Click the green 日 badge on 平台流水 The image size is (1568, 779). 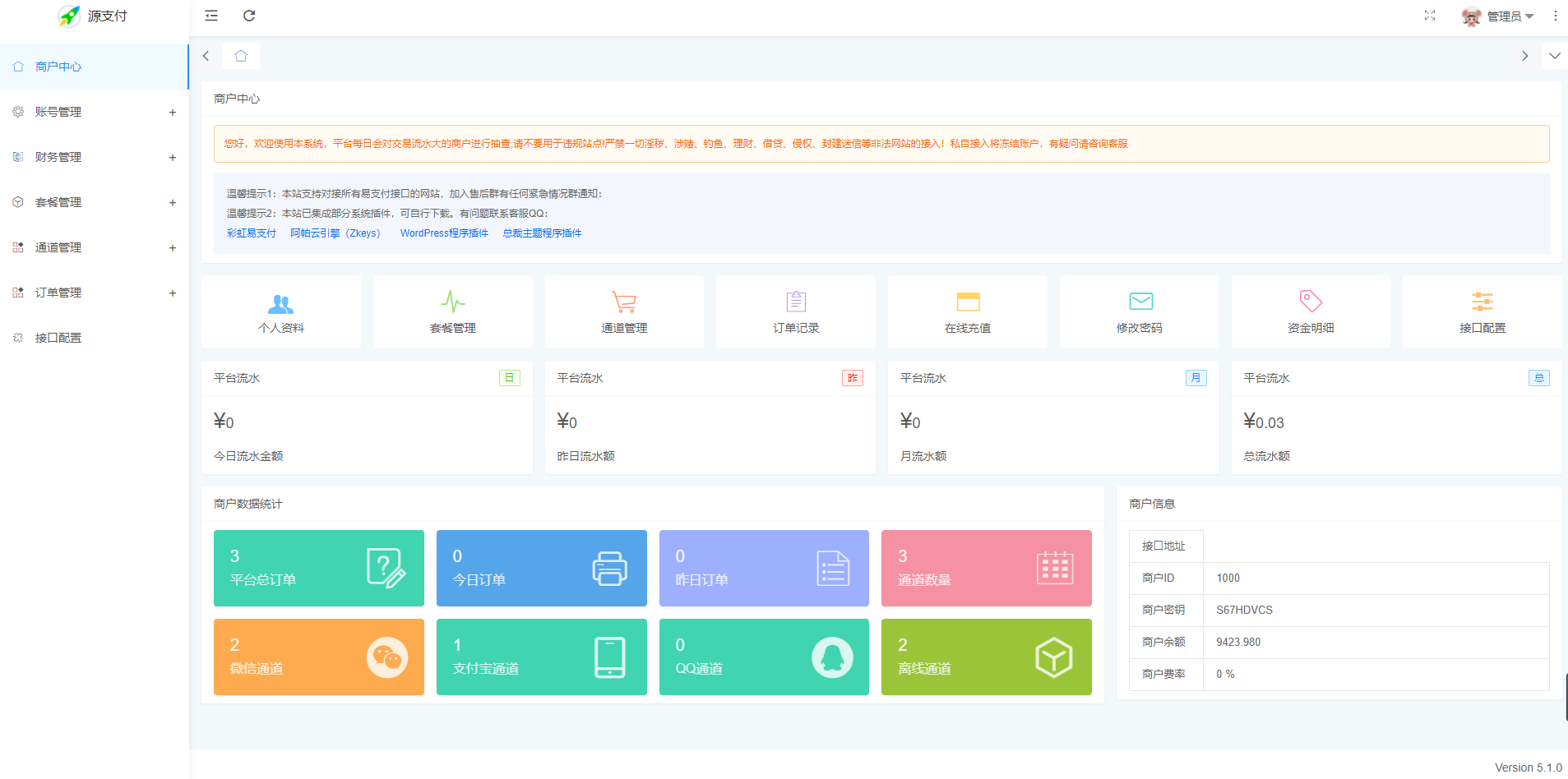pos(510,378)
